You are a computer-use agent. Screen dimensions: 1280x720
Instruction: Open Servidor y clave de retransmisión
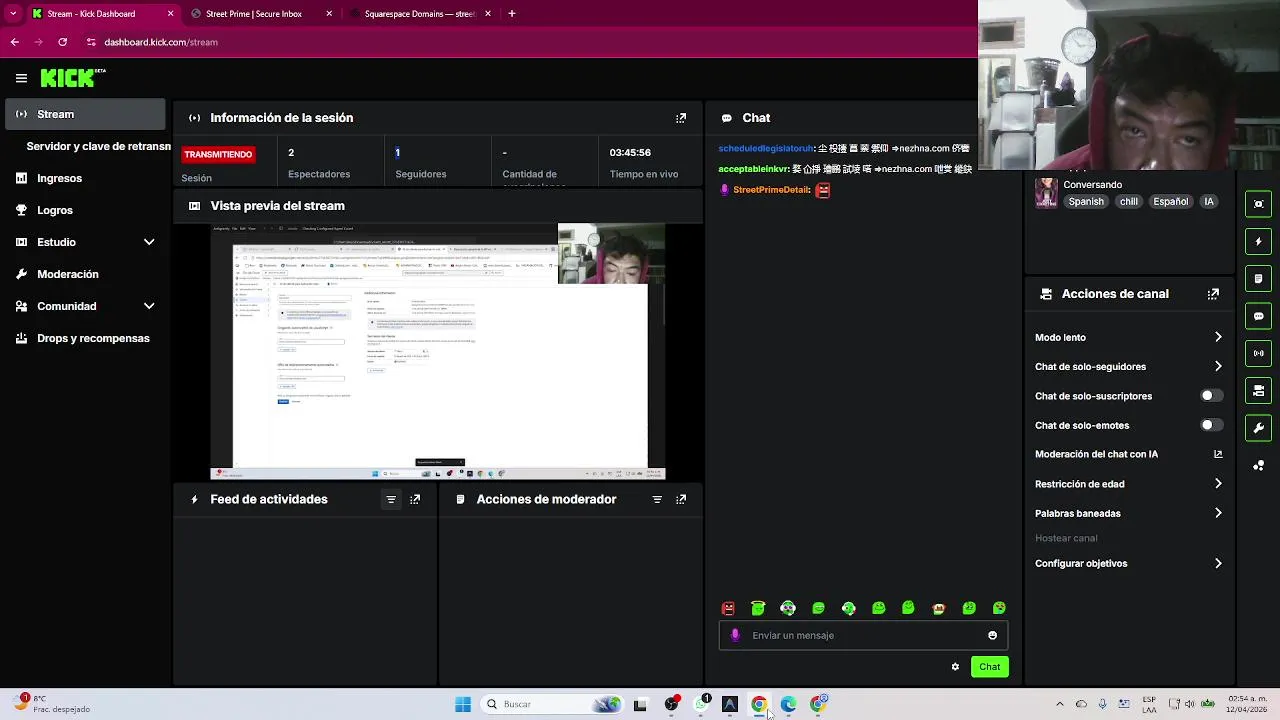98,146
